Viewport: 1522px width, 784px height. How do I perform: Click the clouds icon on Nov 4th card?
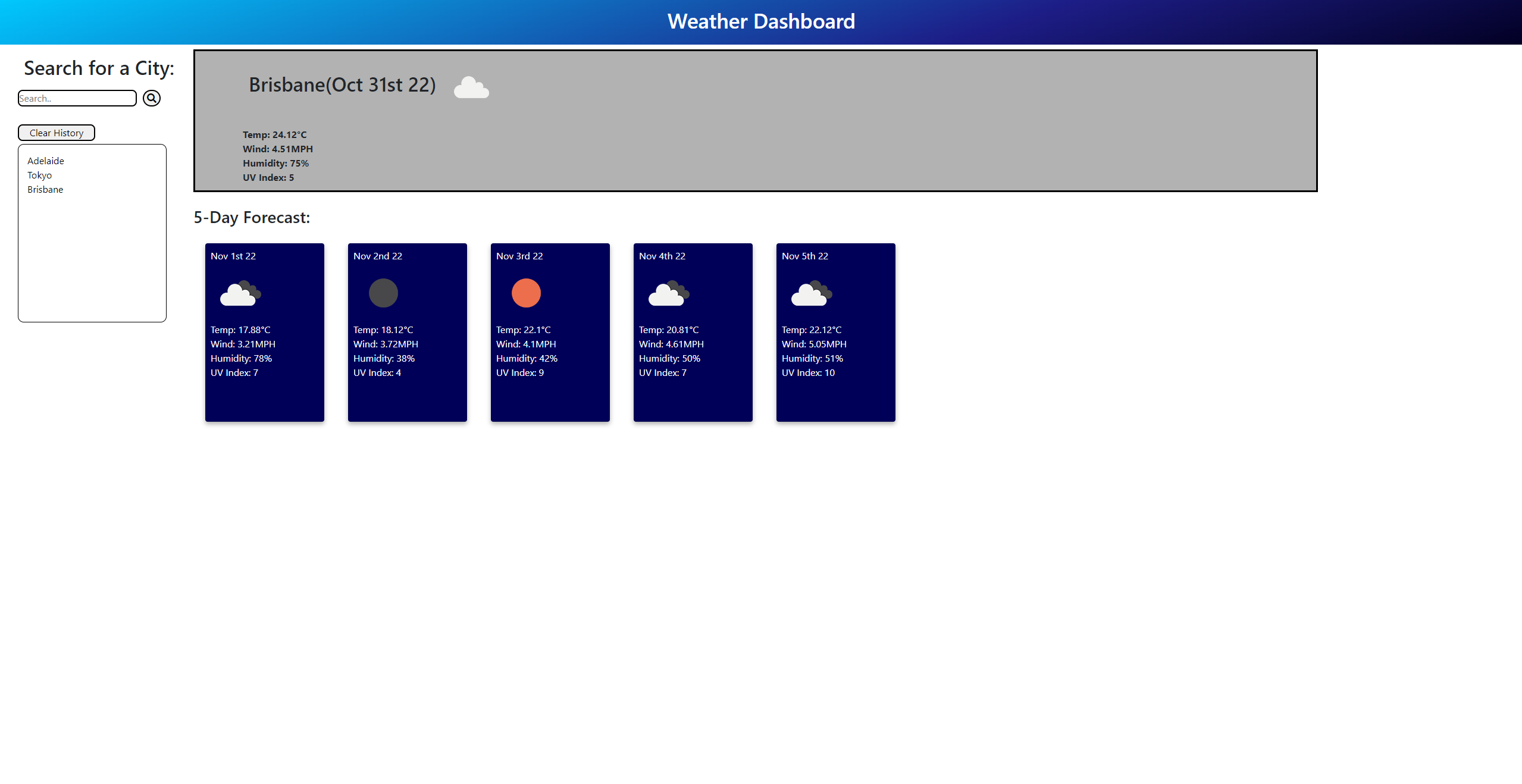click(x=668, y=293)
